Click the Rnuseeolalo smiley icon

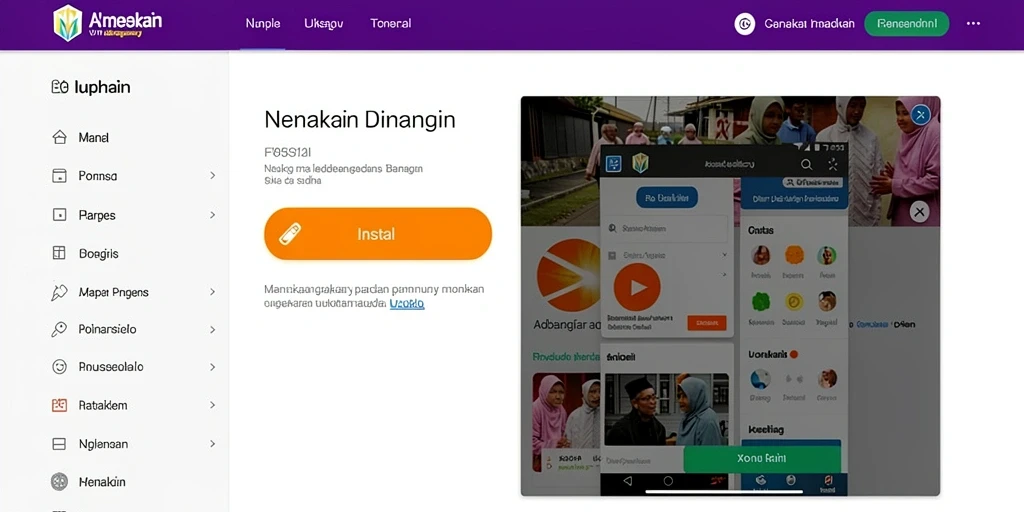[59, 367]
